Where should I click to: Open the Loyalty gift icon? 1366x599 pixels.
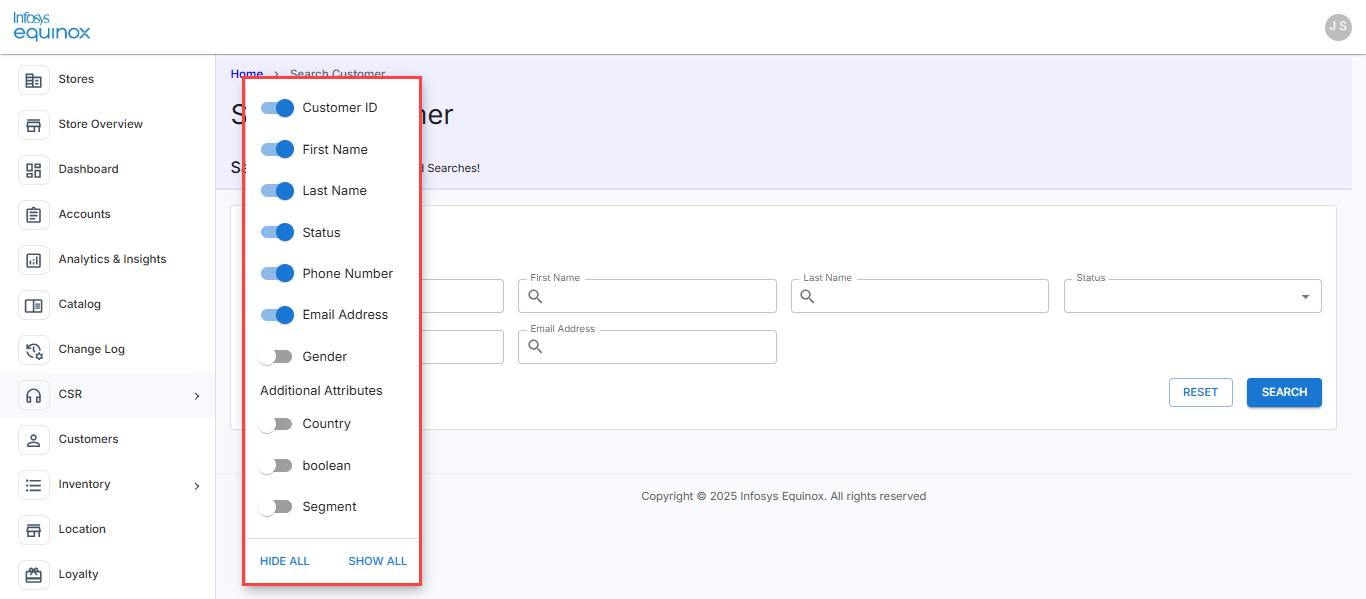coord(34,575)
